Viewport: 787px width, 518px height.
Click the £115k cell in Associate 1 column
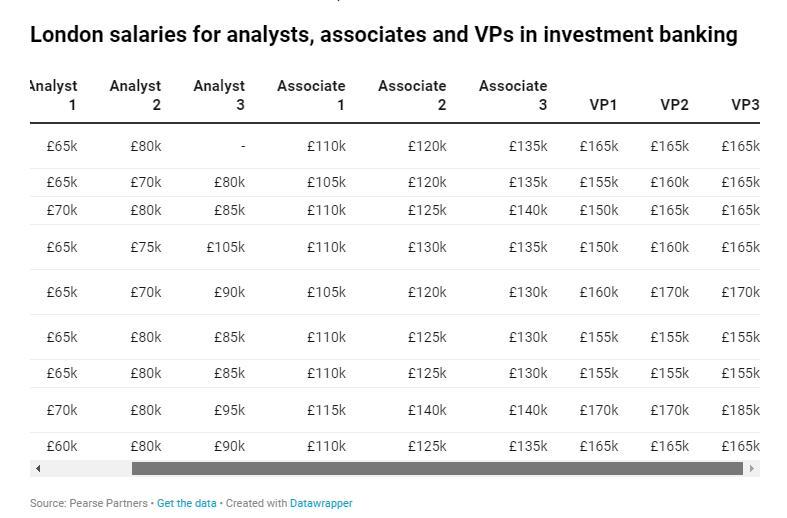326,411
